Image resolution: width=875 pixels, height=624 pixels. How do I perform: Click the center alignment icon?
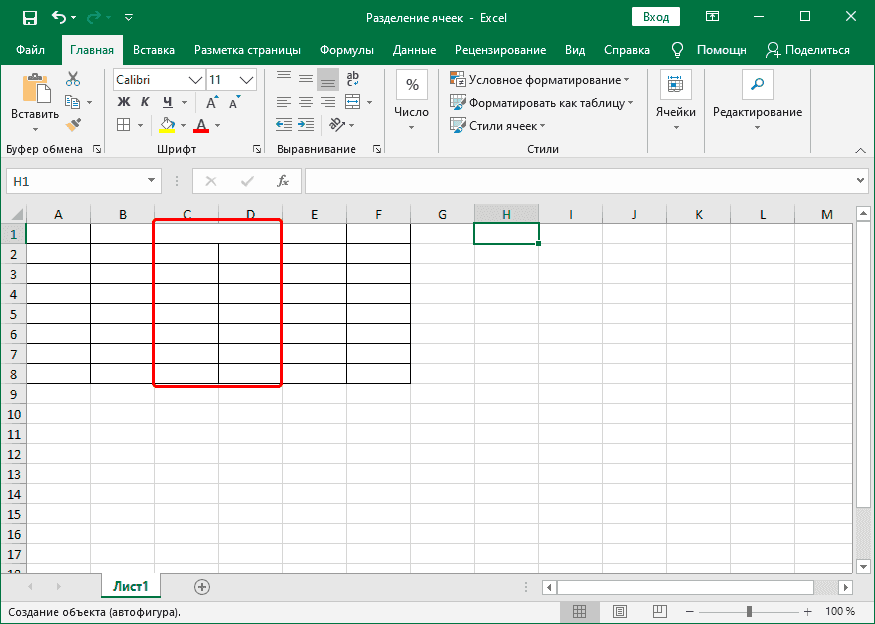pyautogui.click(x=305, y=101)
